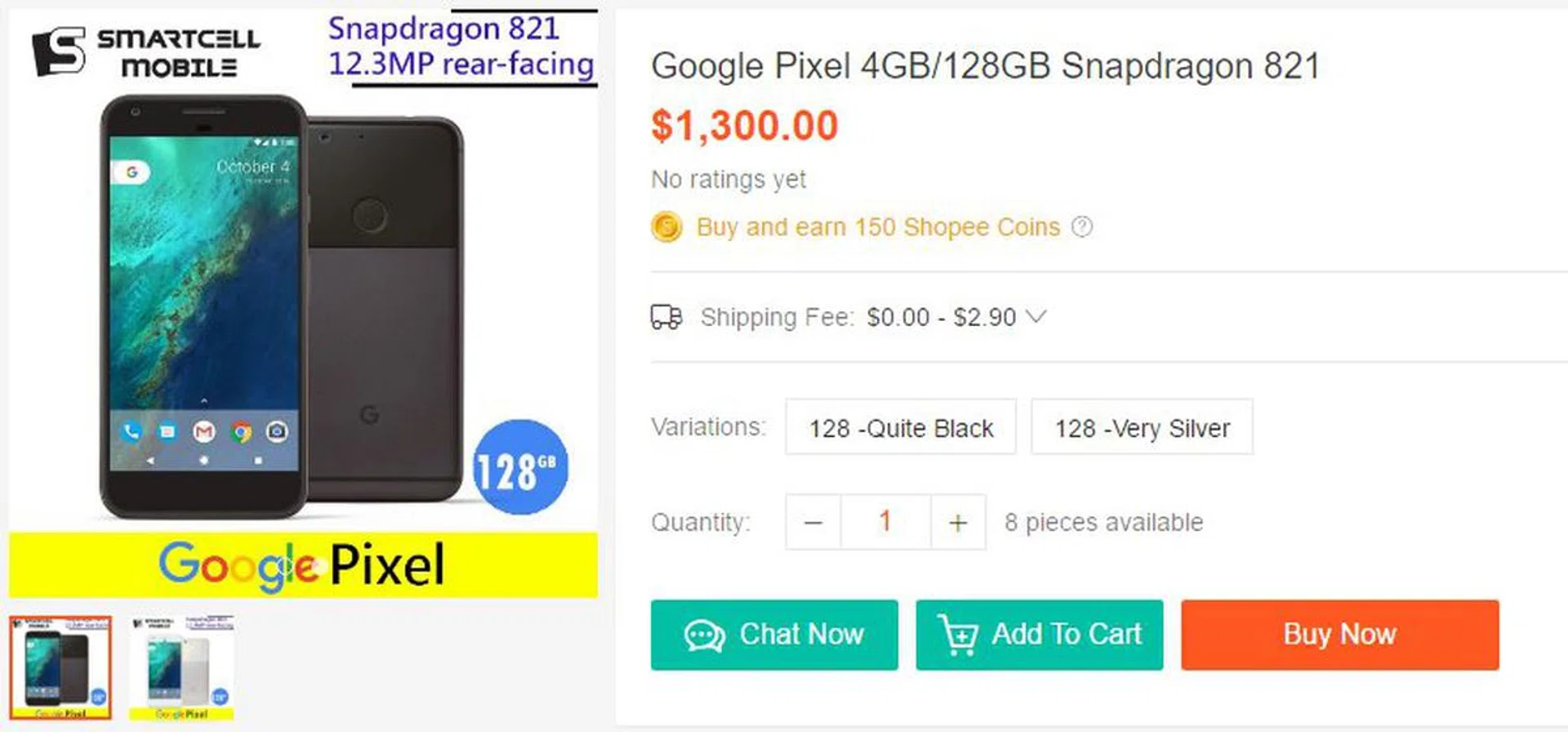Select the 128 -Quite Black variation

[901, 427]
